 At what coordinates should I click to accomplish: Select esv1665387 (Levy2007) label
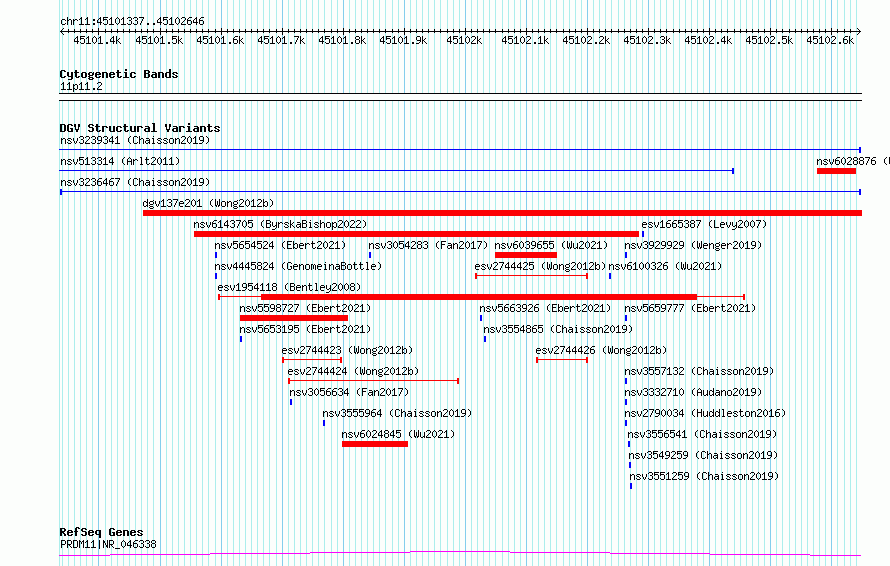704,224
